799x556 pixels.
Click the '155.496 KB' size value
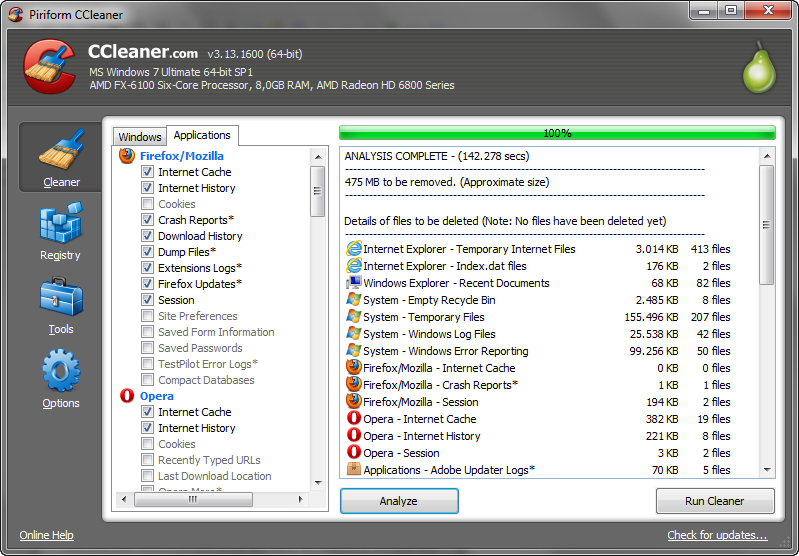pyautogui.click(x=651, y=317)
